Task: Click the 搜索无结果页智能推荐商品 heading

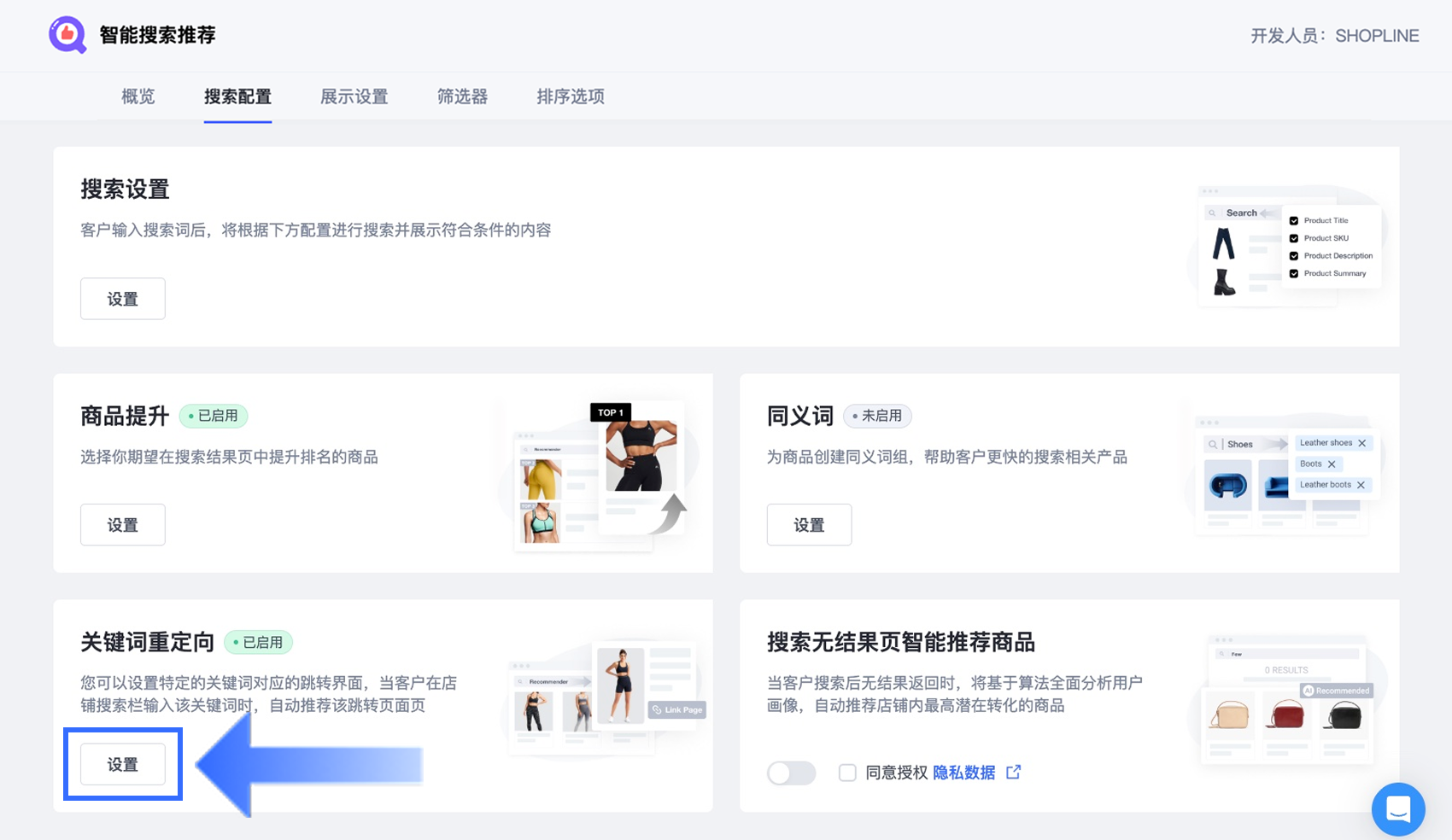Action: (901, 642)
